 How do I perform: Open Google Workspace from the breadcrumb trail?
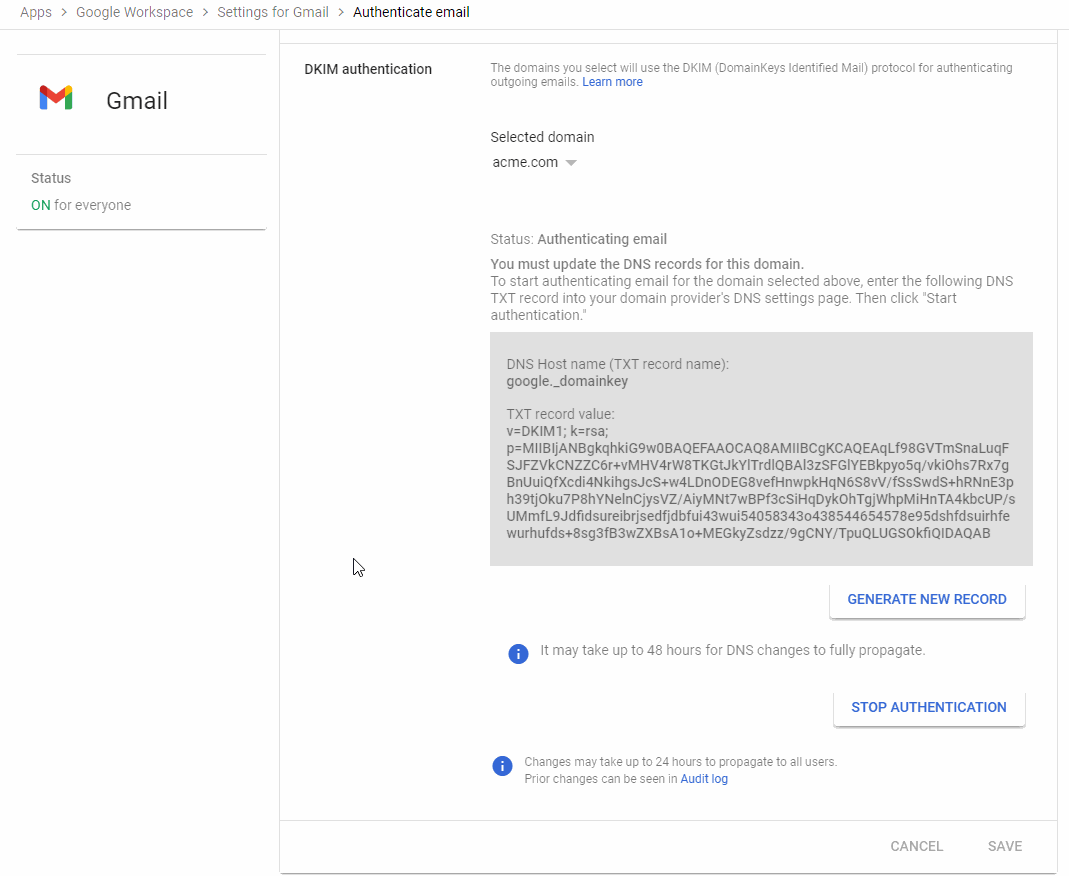click(x=134, y=12)
